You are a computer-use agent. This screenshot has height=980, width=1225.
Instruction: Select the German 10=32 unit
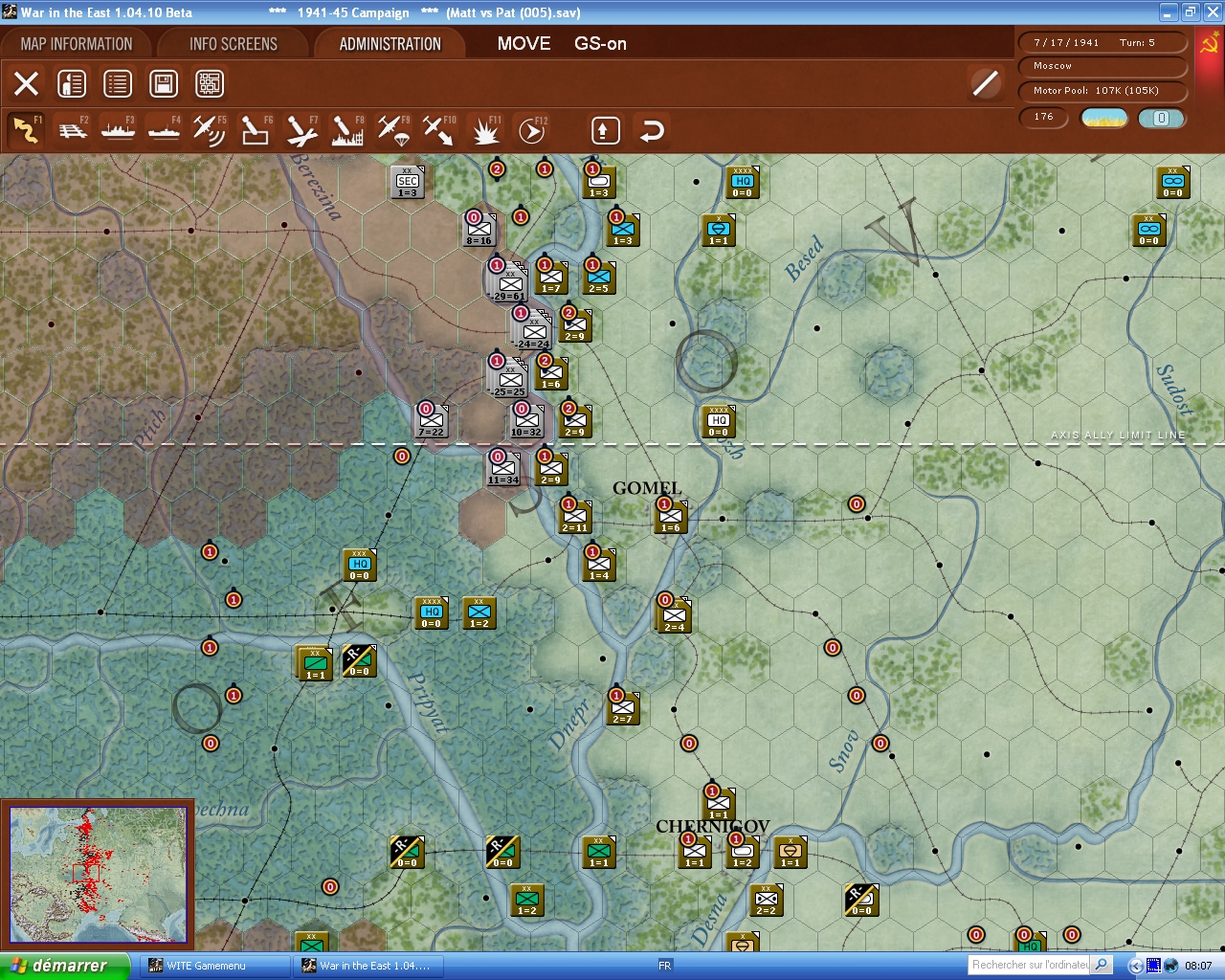(526, 421)
